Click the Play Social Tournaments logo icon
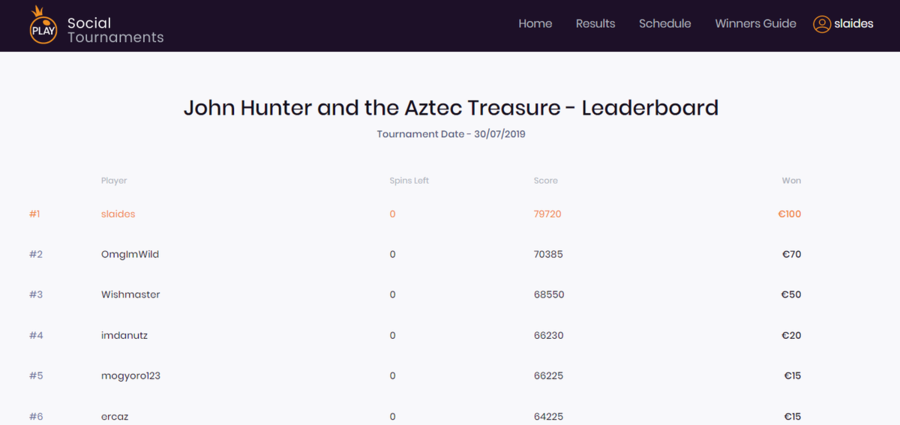The height and width of the screenshot is (425, 900). (x=43, y=26)
